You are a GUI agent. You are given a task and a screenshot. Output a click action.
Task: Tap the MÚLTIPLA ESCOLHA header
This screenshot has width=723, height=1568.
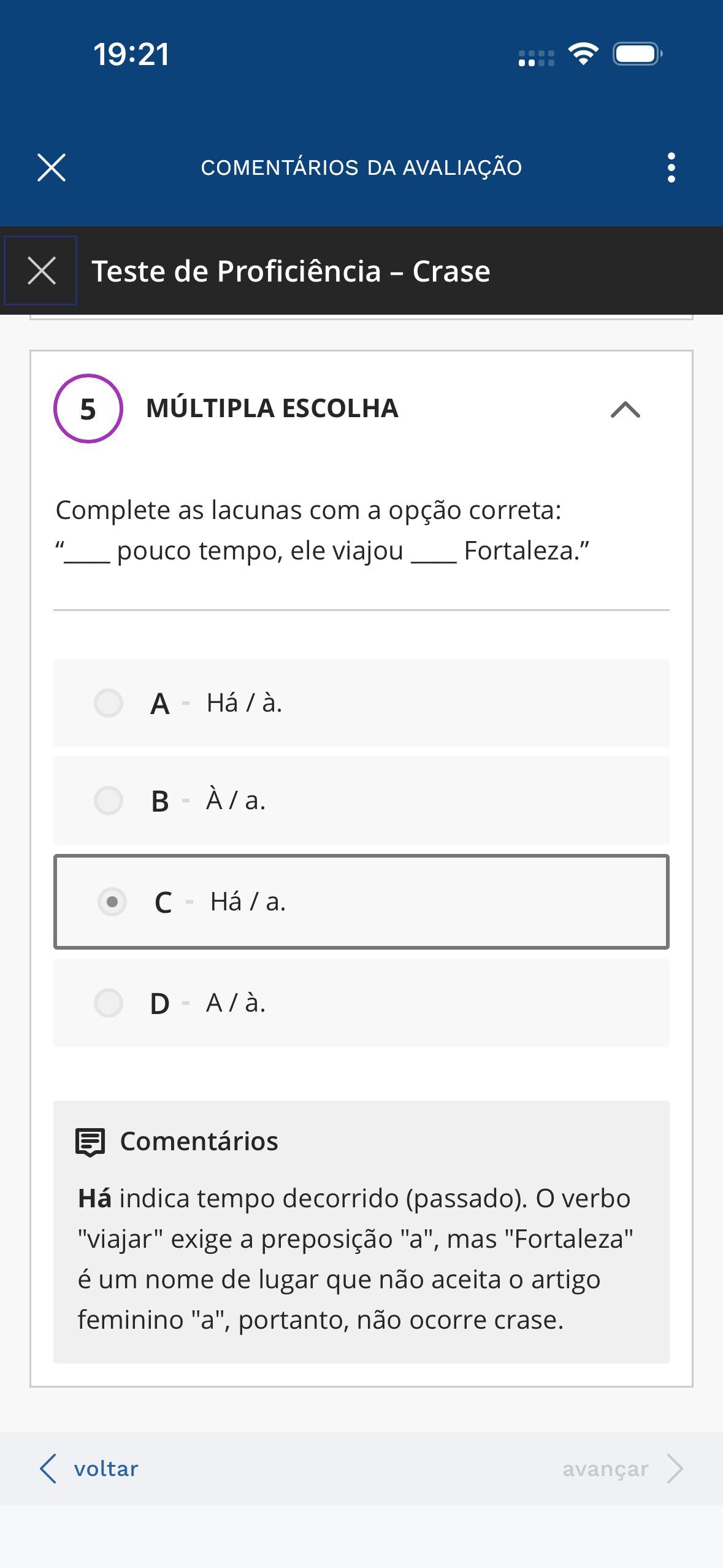point(272,409)
